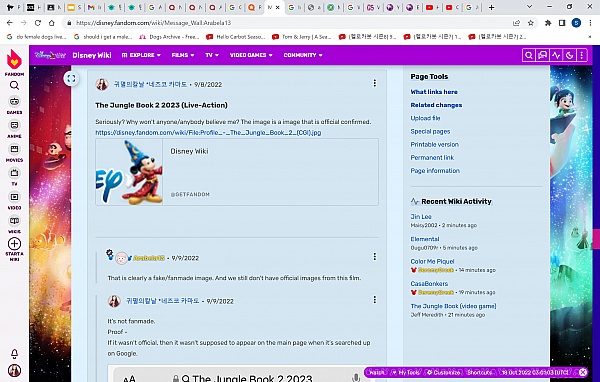The width and height of the screenshot is (600, 382).
Task: Open the notifications bell
Action: pos(14,354)
